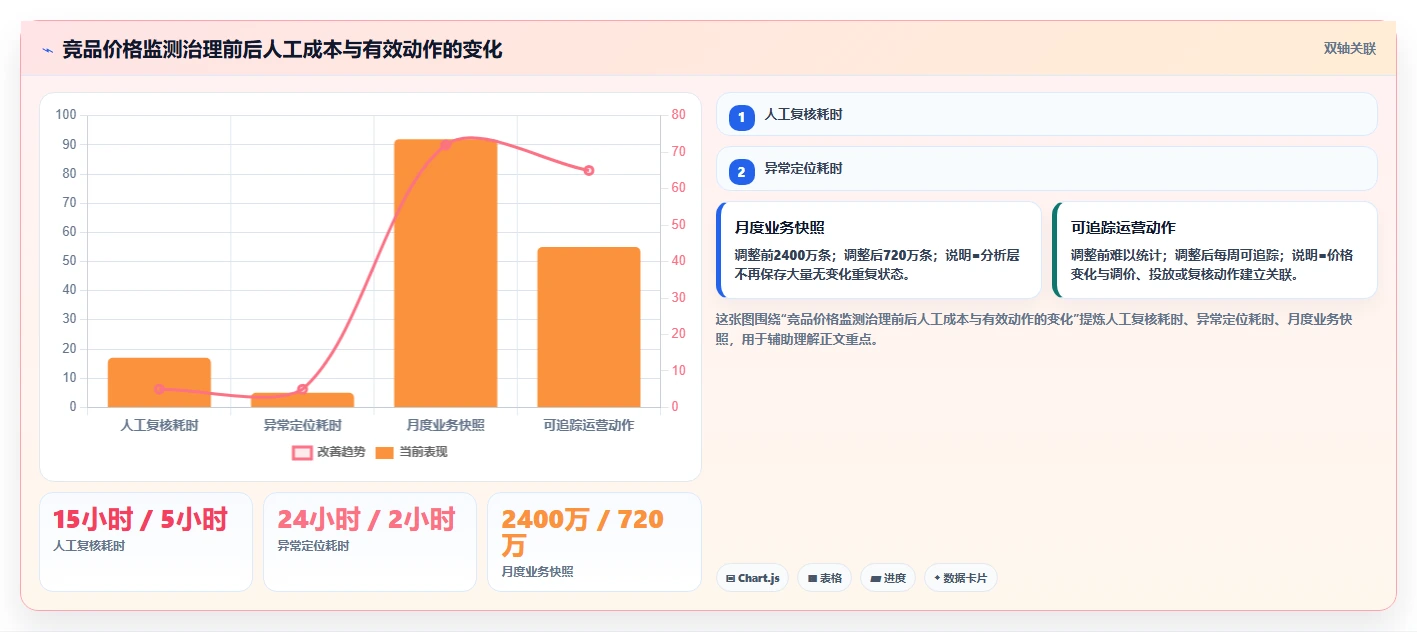Click the 2400万 / 720万 stat card
The image size is (1417, 632).
[x=594, y=542]
